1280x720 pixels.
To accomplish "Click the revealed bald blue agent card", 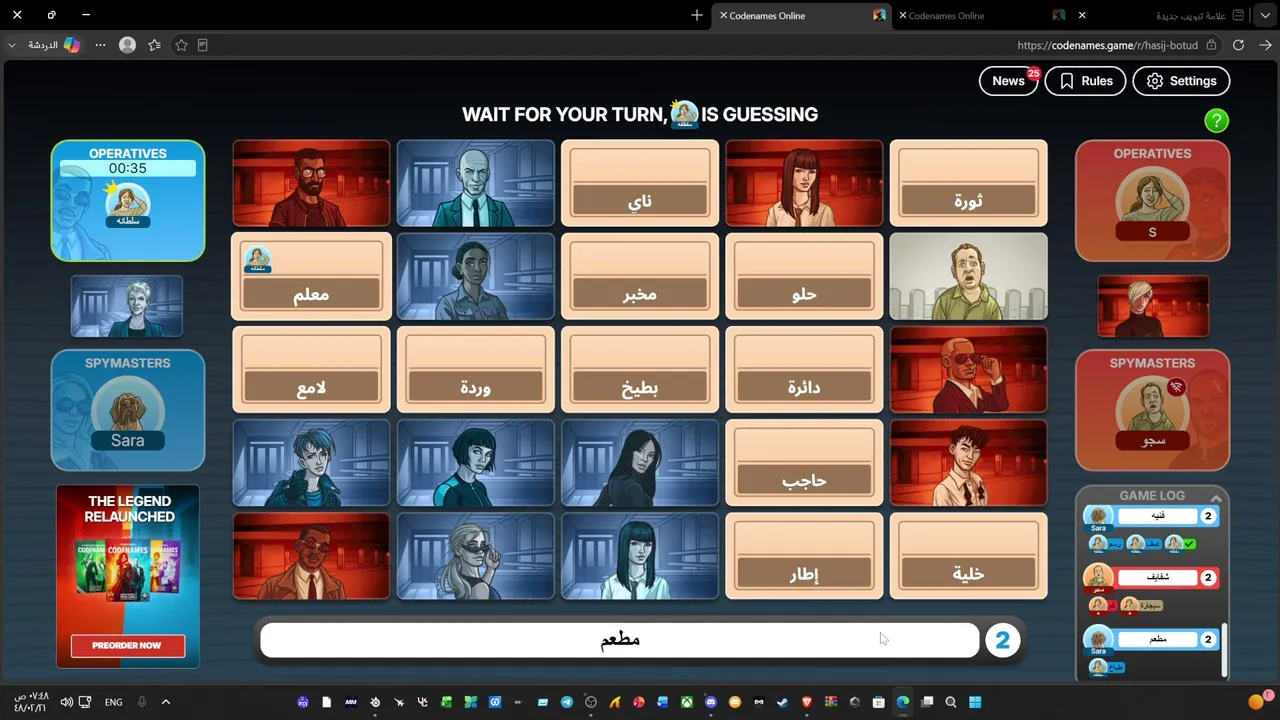I will coord(475,183).
